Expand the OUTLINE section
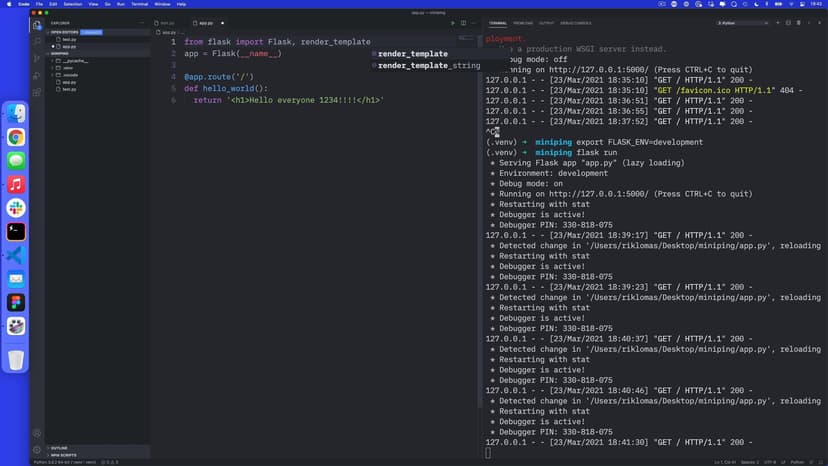 (x=59, y=448)
